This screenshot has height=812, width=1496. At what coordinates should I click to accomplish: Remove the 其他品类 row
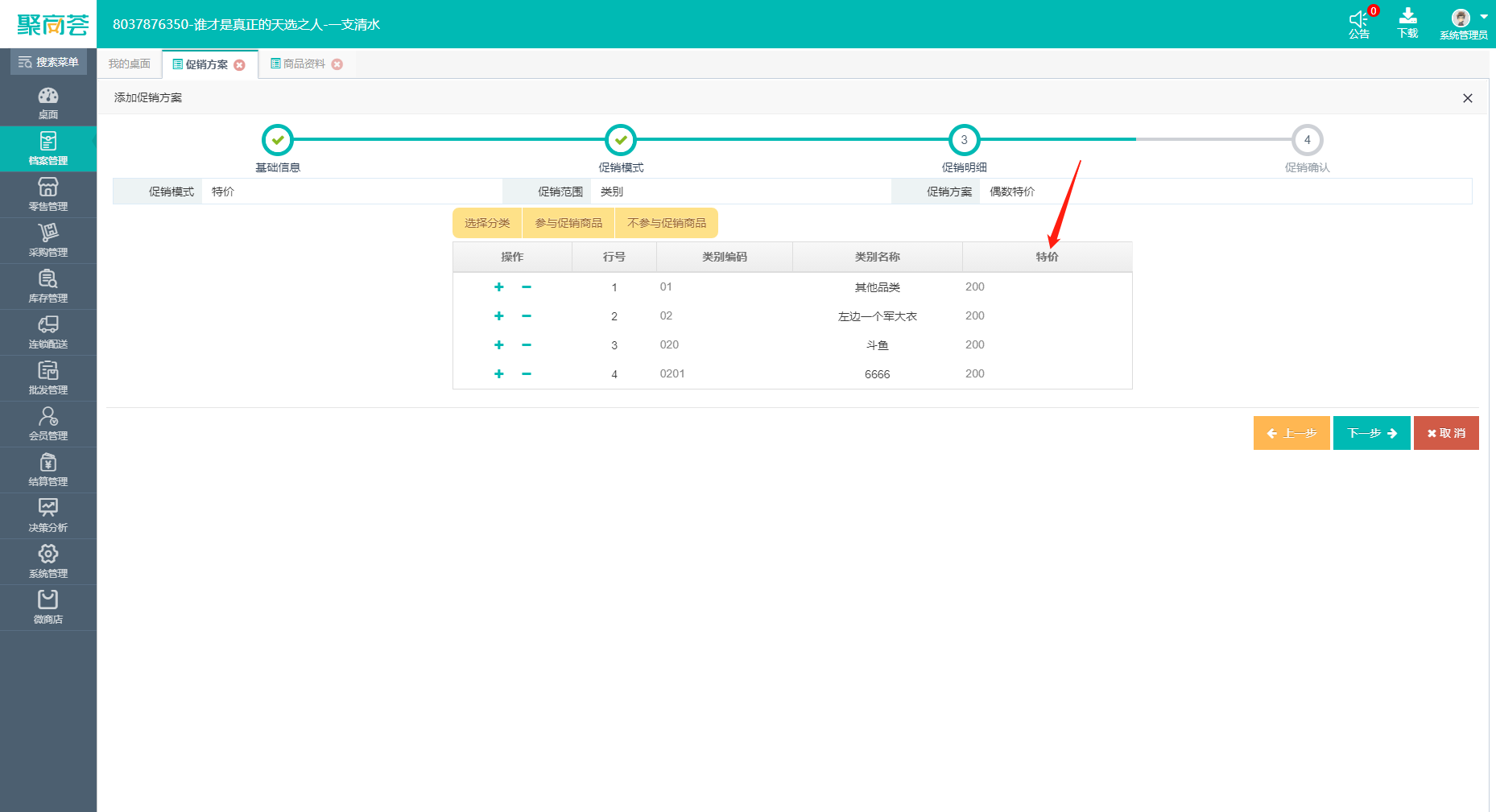tap(527, 287)
